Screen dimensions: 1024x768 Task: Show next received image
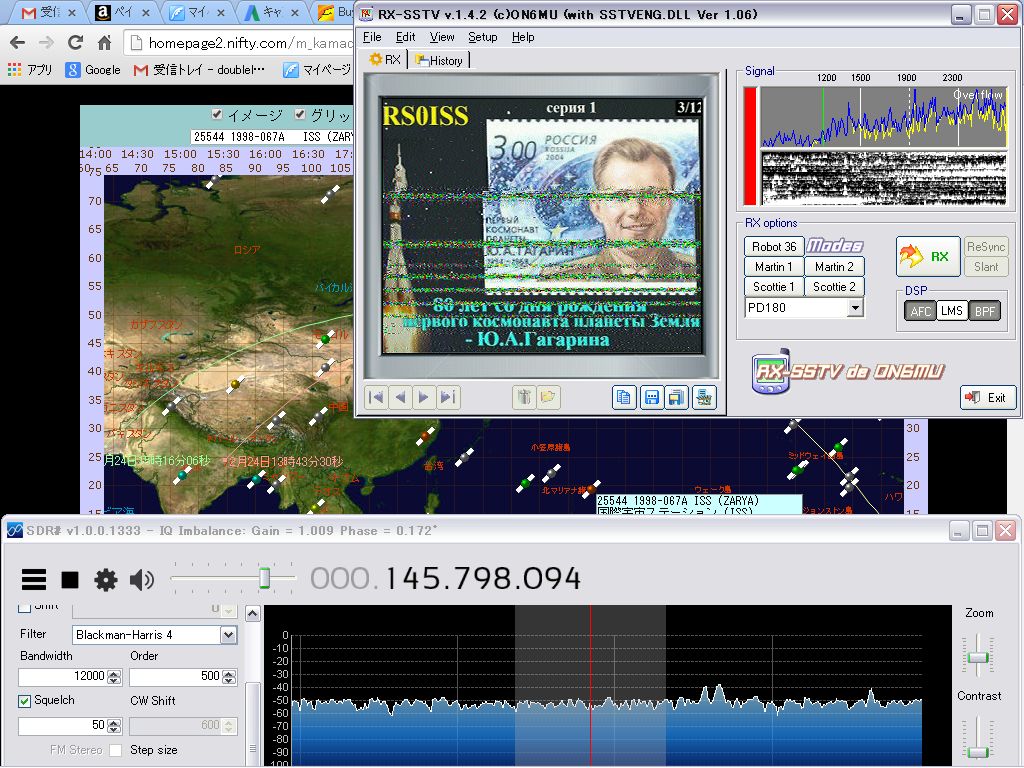tap(424, 397)
